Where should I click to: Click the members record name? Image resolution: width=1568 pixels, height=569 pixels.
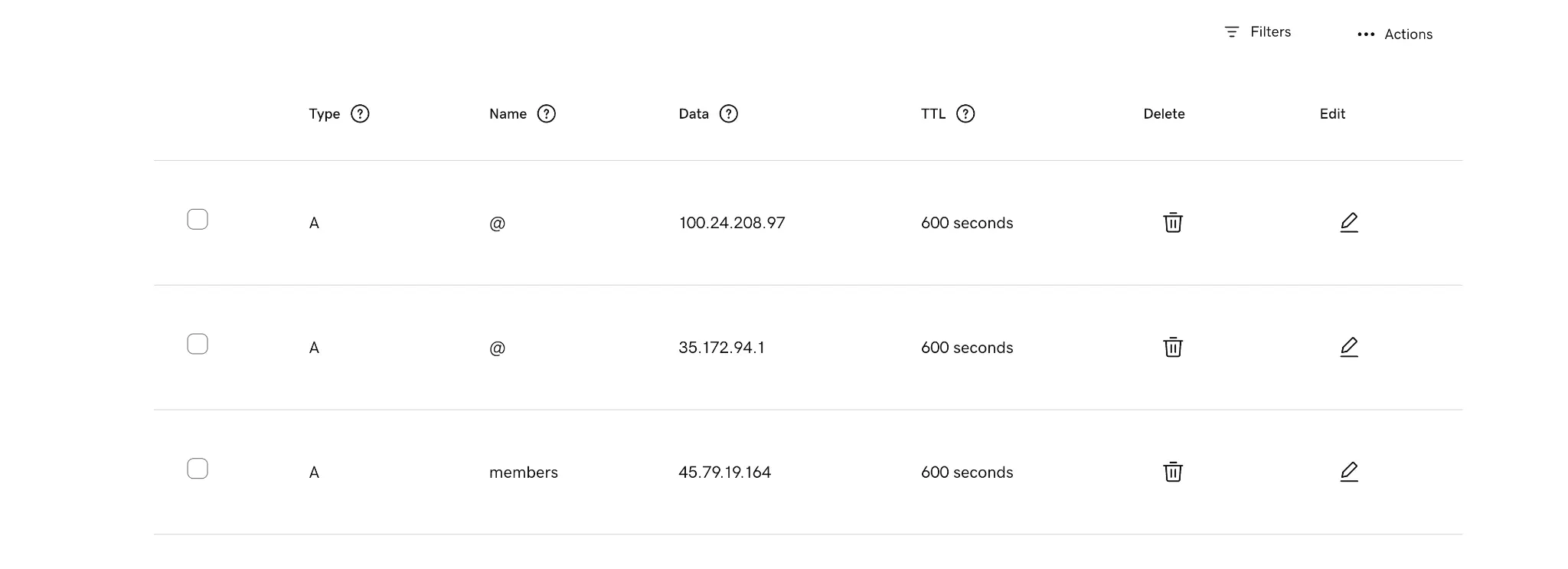(524, 473)
